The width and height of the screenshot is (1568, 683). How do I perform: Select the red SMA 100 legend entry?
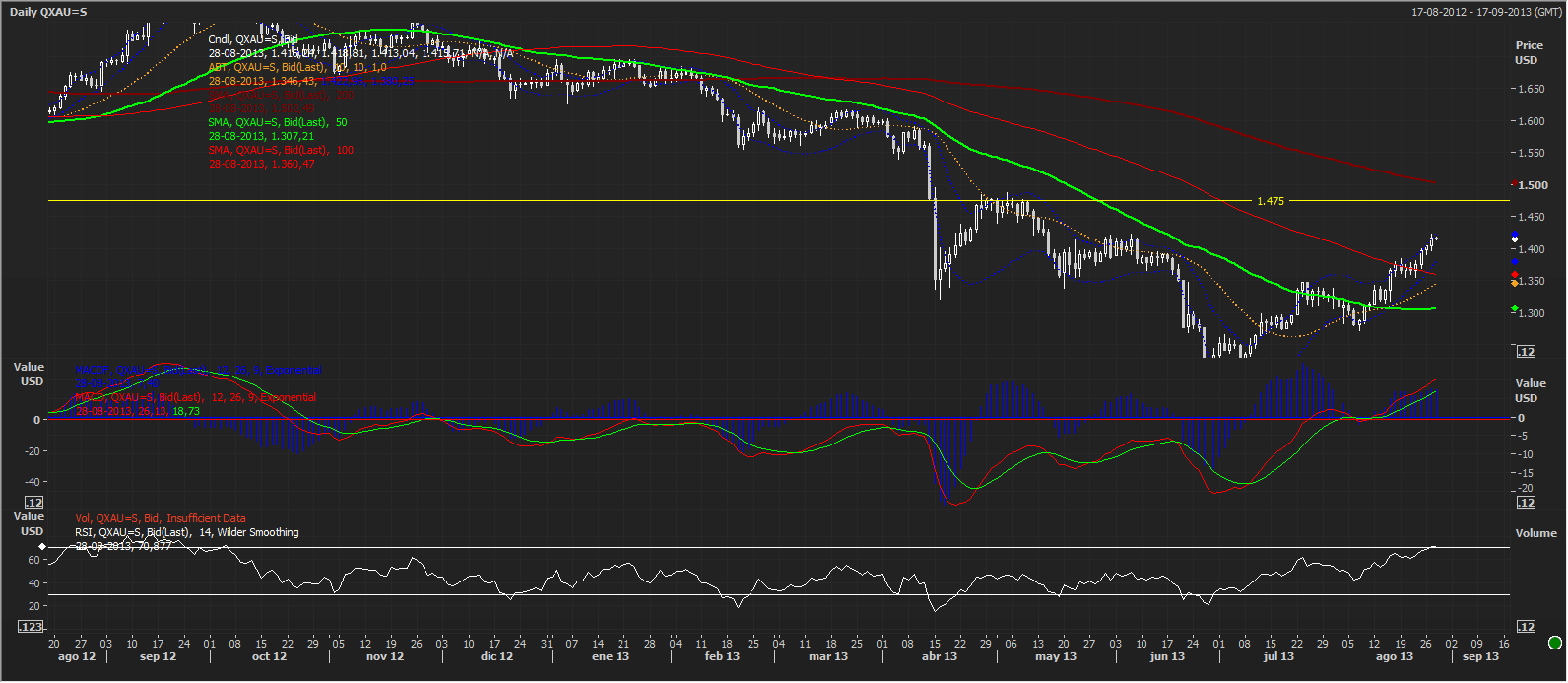(281, 150)
